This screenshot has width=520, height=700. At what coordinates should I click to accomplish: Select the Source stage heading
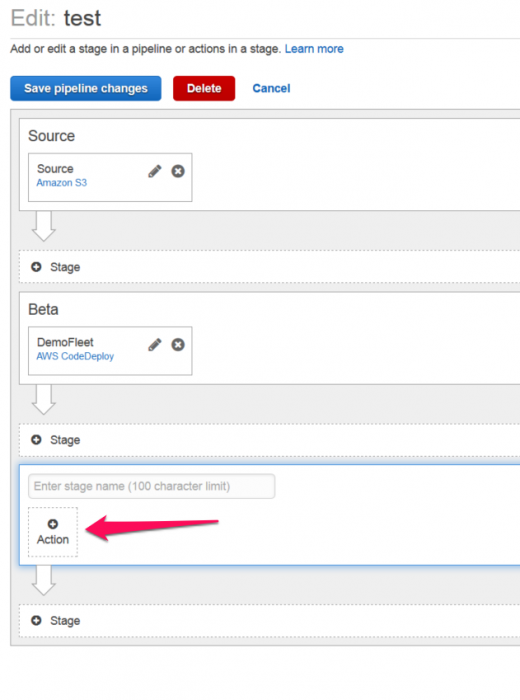pos(51,136)
